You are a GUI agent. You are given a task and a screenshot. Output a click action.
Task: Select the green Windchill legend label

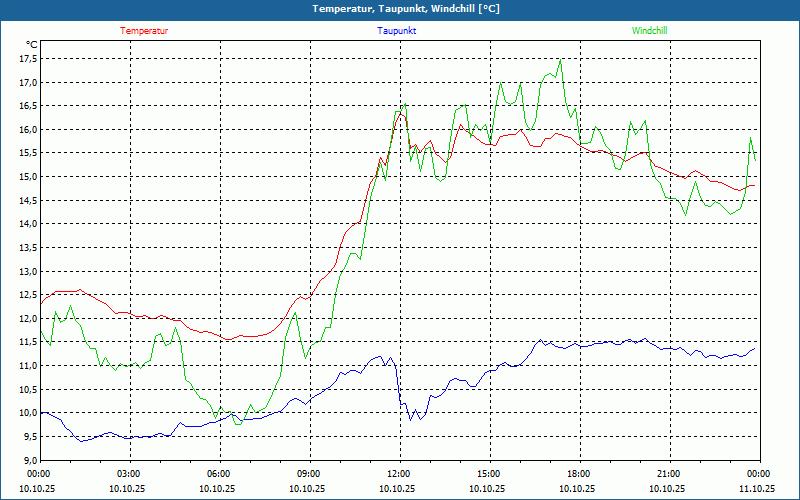(650, 31)
